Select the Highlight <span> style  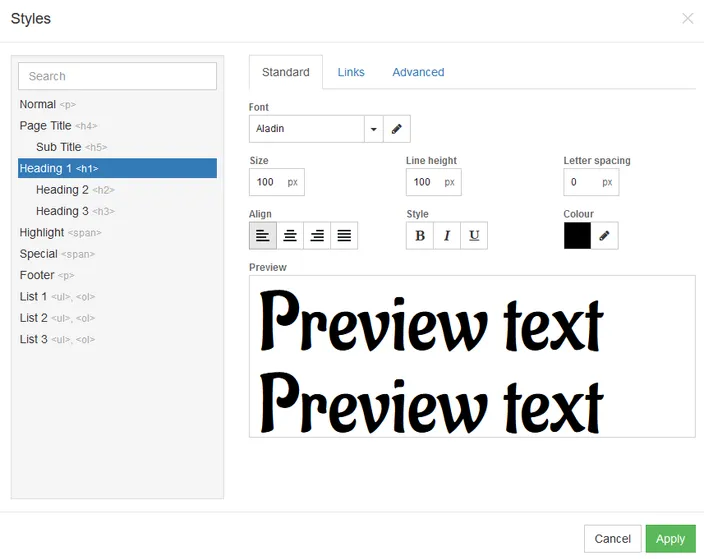[x=117, y=232]
